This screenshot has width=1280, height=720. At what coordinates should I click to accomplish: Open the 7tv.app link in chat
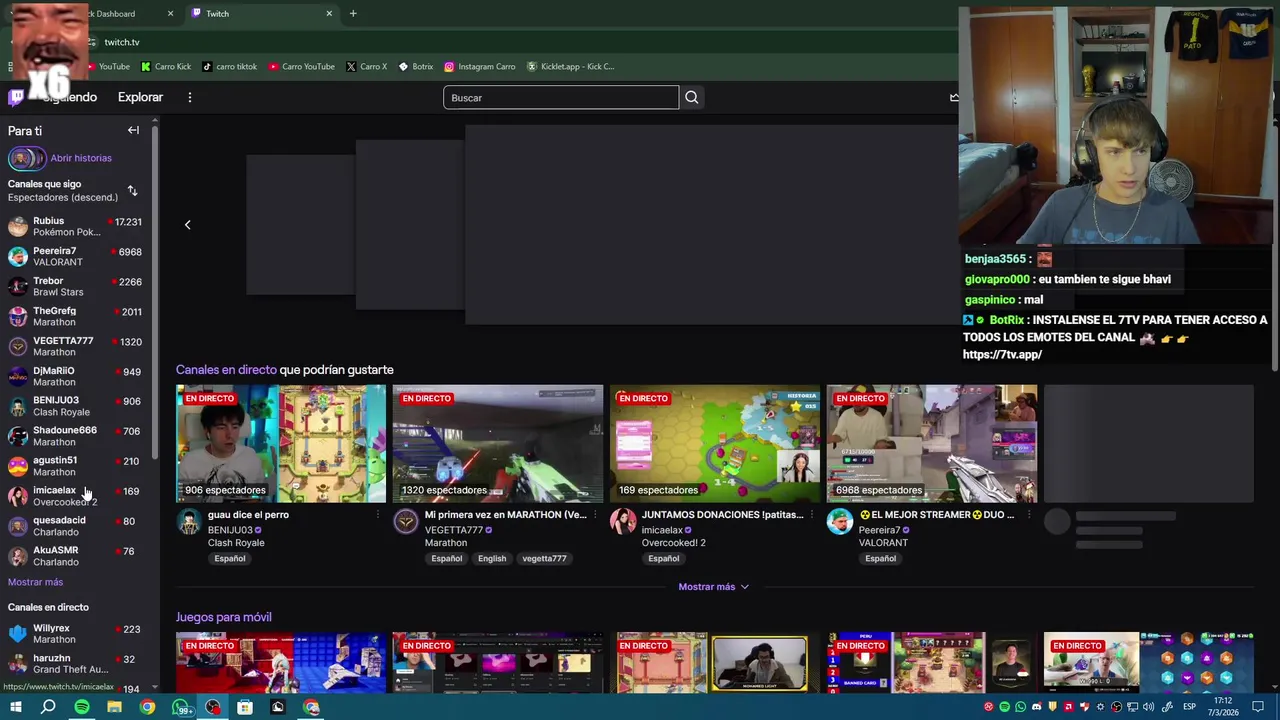[1002, 354]
